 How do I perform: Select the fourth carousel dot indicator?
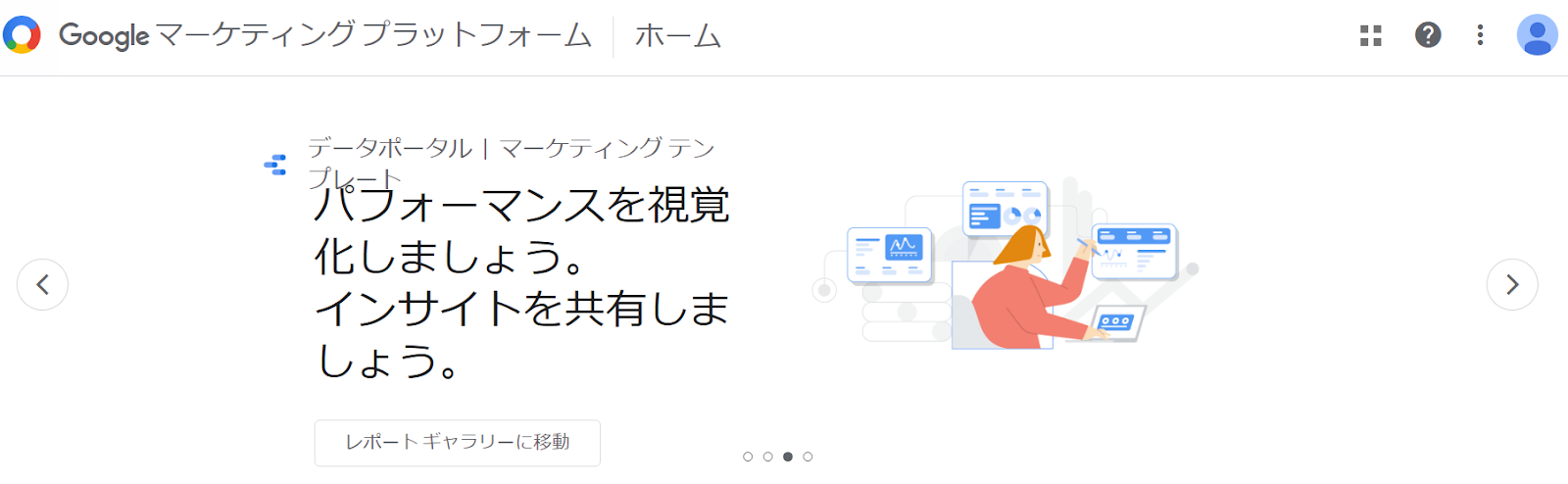tap(808, 457)
